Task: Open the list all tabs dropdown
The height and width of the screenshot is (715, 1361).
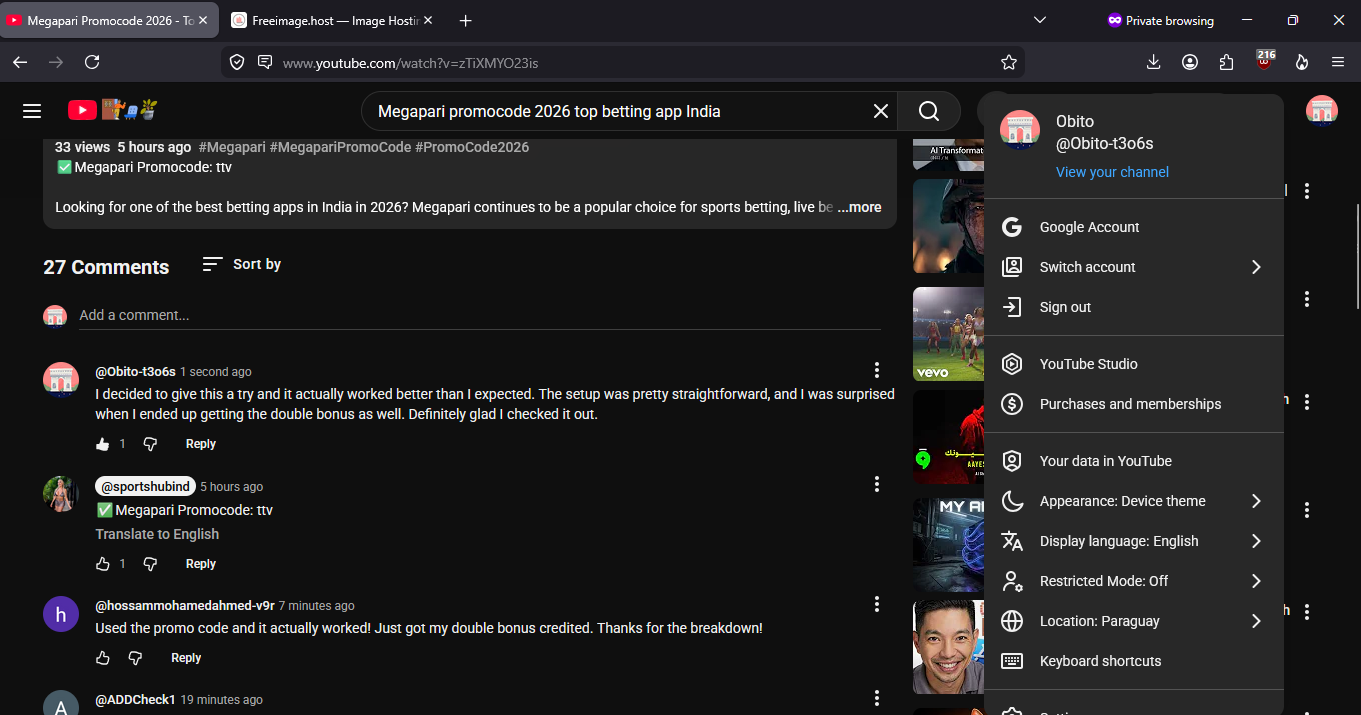Action: tap(1040, 20)
